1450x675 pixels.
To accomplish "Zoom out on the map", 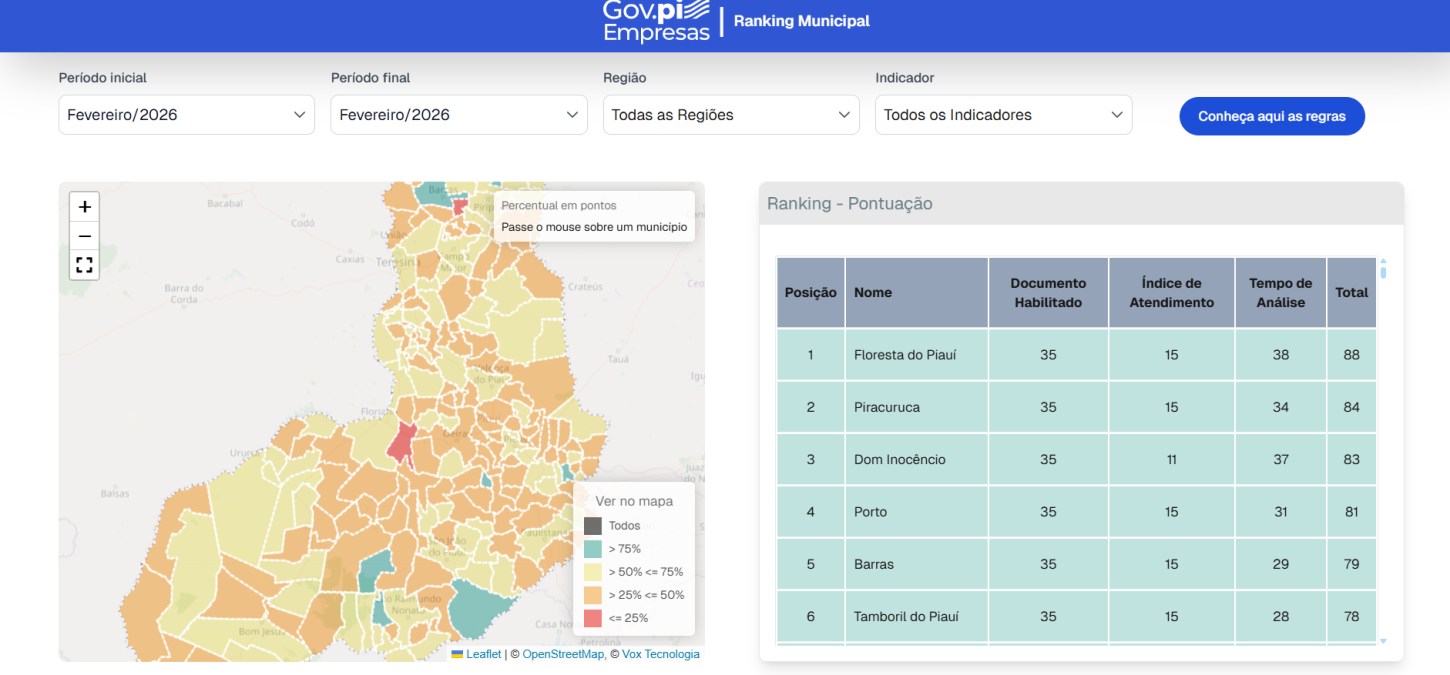I will coord(84,236).
